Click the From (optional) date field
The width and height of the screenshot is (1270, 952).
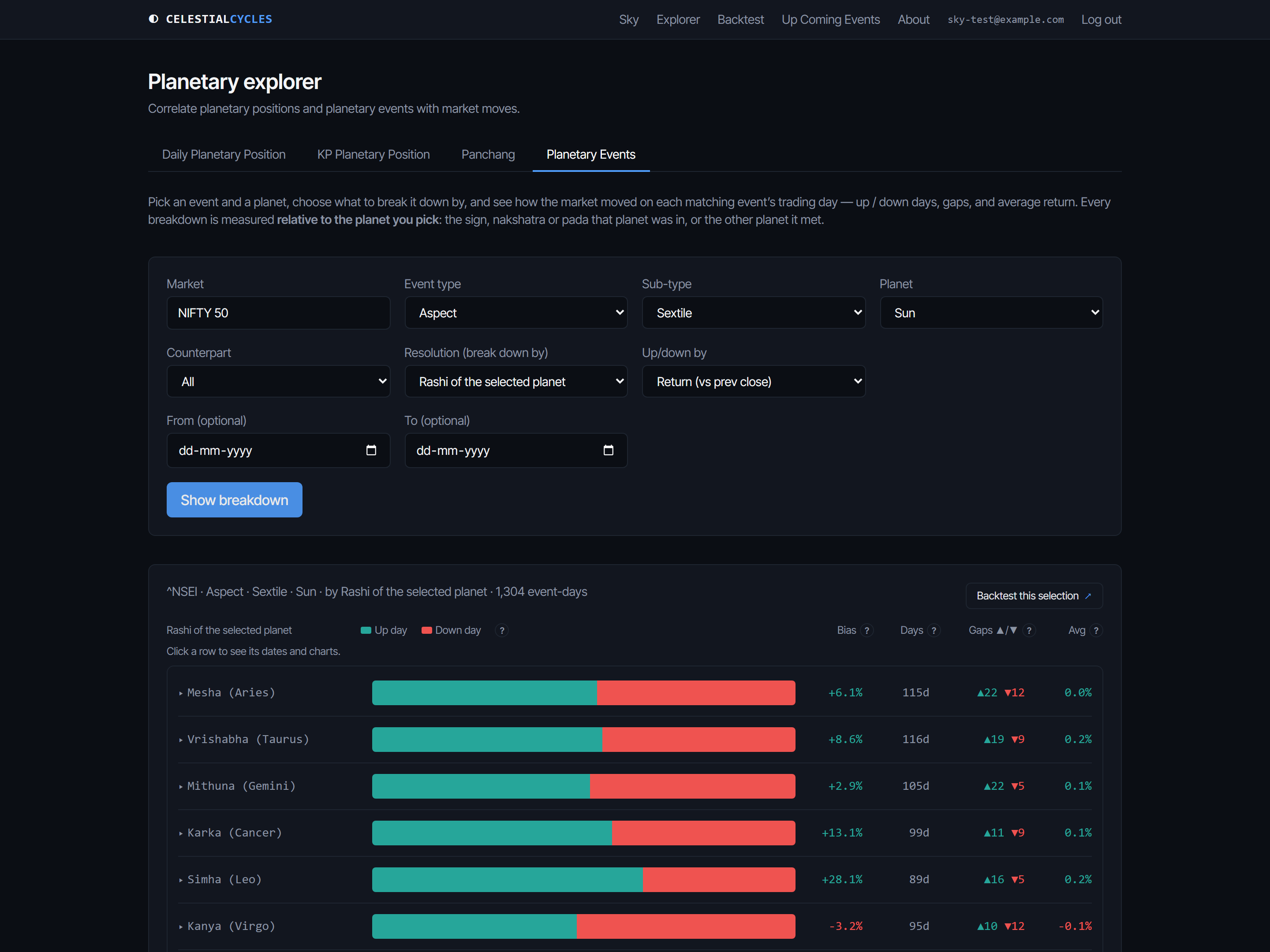coord(278,450)
